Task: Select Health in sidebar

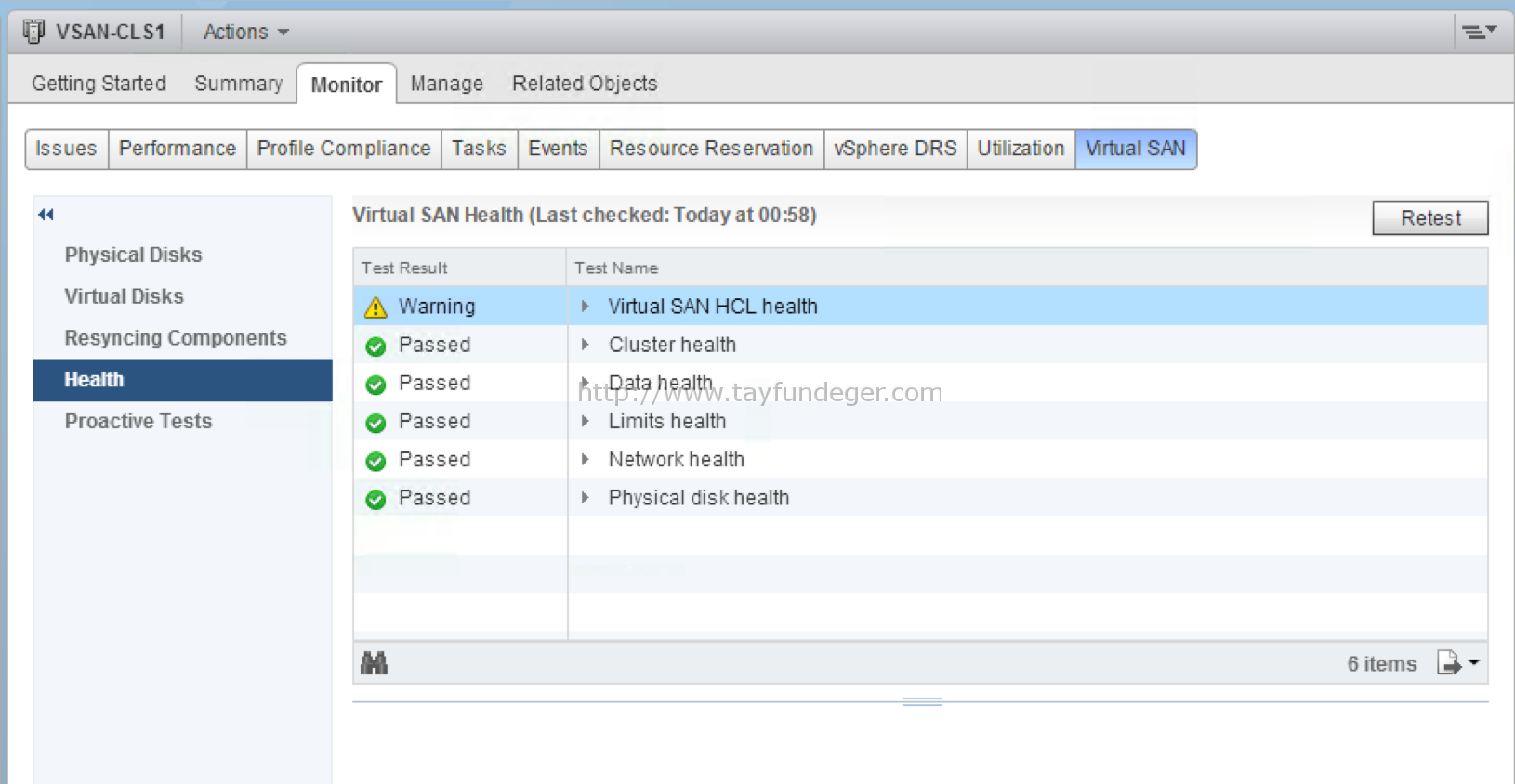Action: (x=183, y=380)
